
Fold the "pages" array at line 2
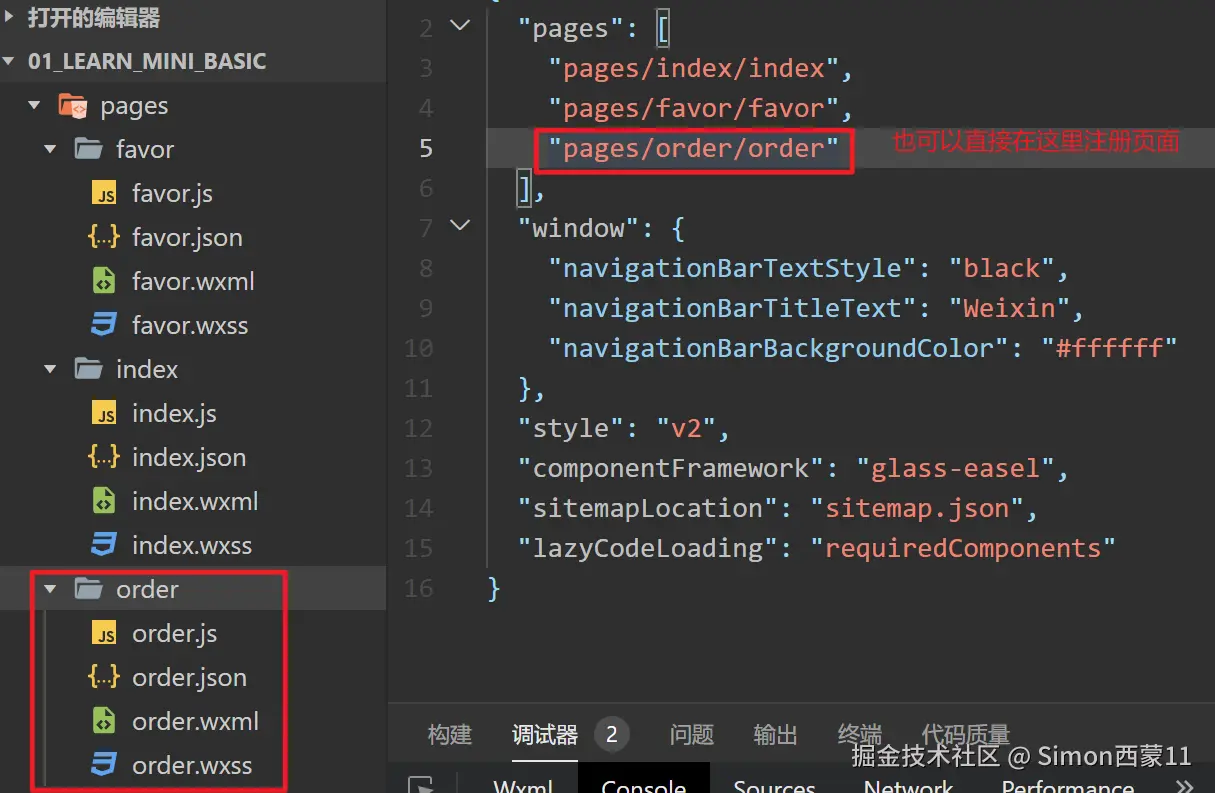click(x=459, y=27)
